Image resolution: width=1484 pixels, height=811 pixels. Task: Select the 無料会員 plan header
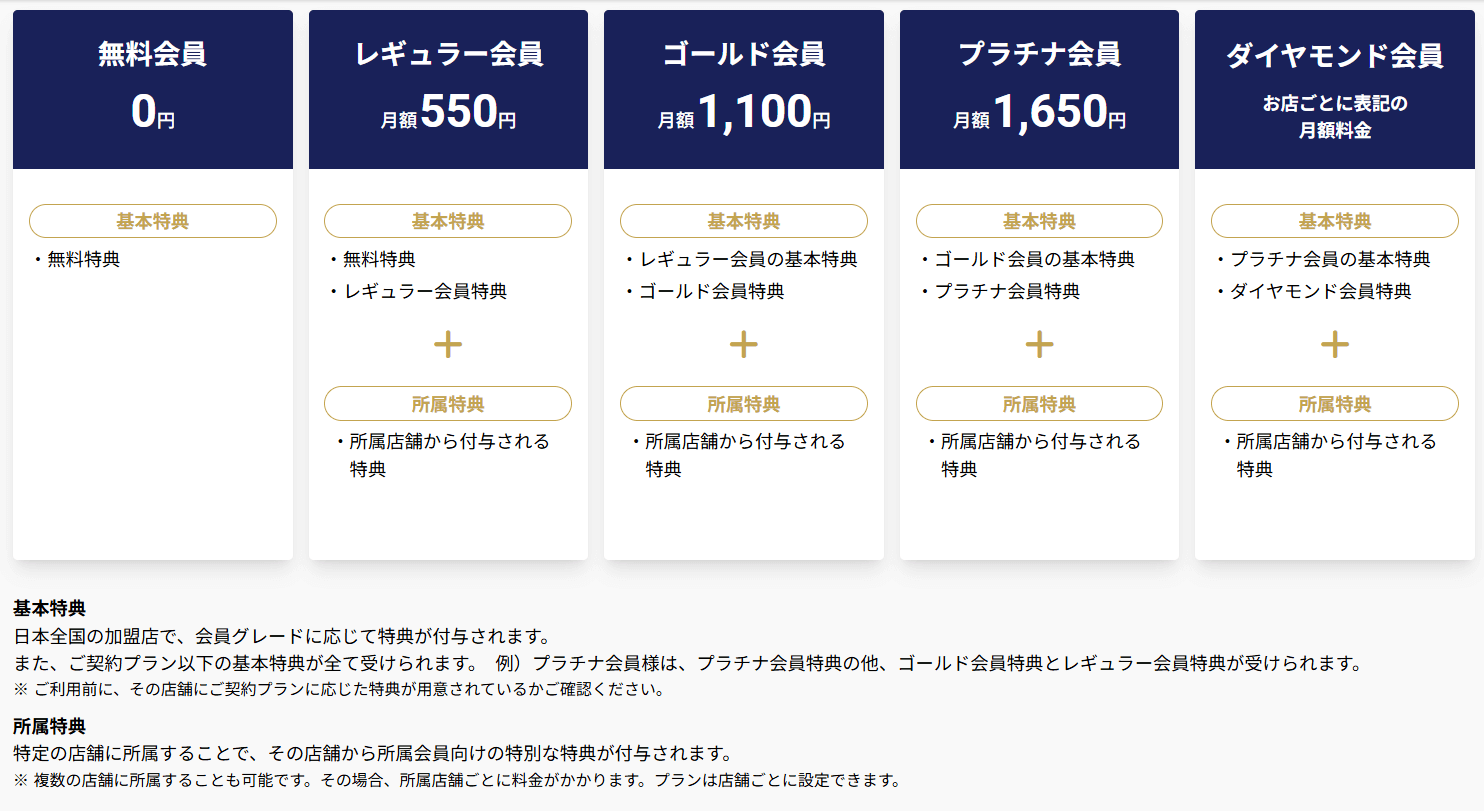tap(153, 90)
